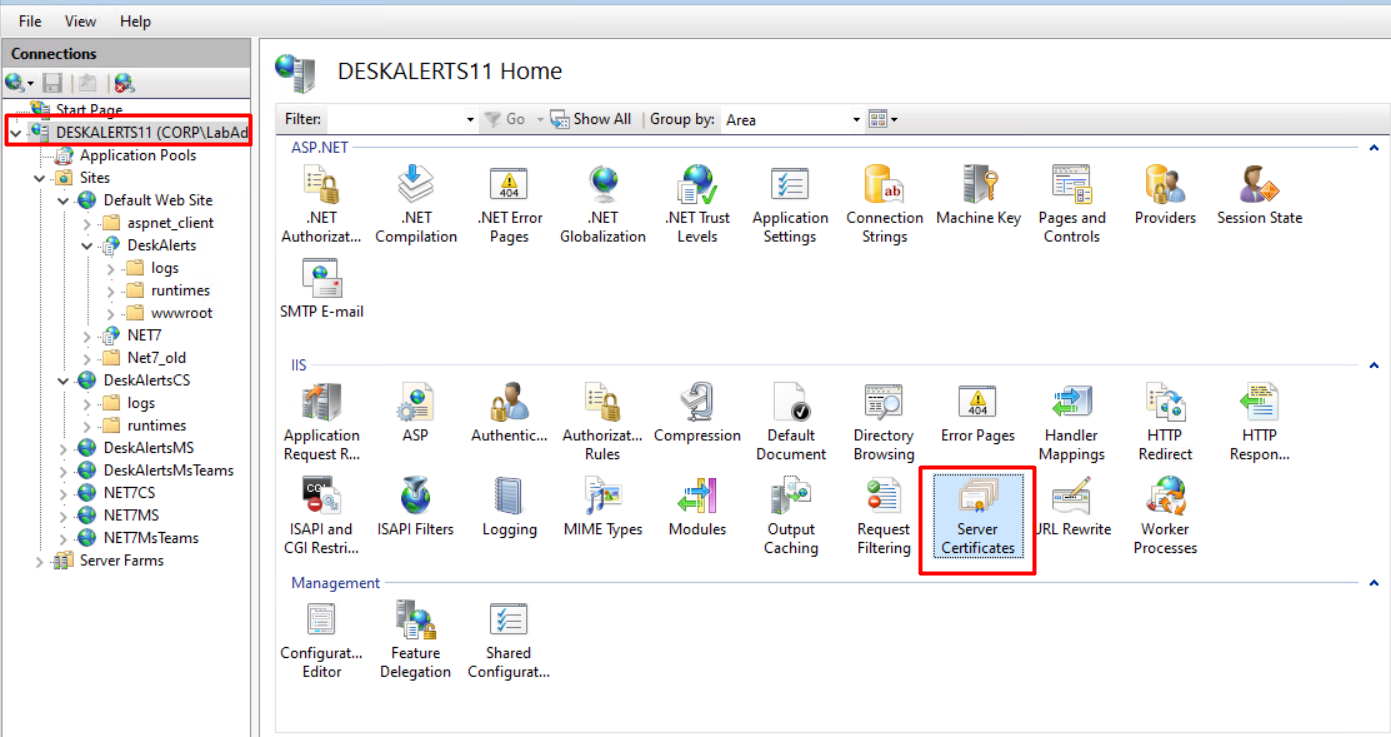Open the File menu
1391x737 pixels.
point(30,21)
